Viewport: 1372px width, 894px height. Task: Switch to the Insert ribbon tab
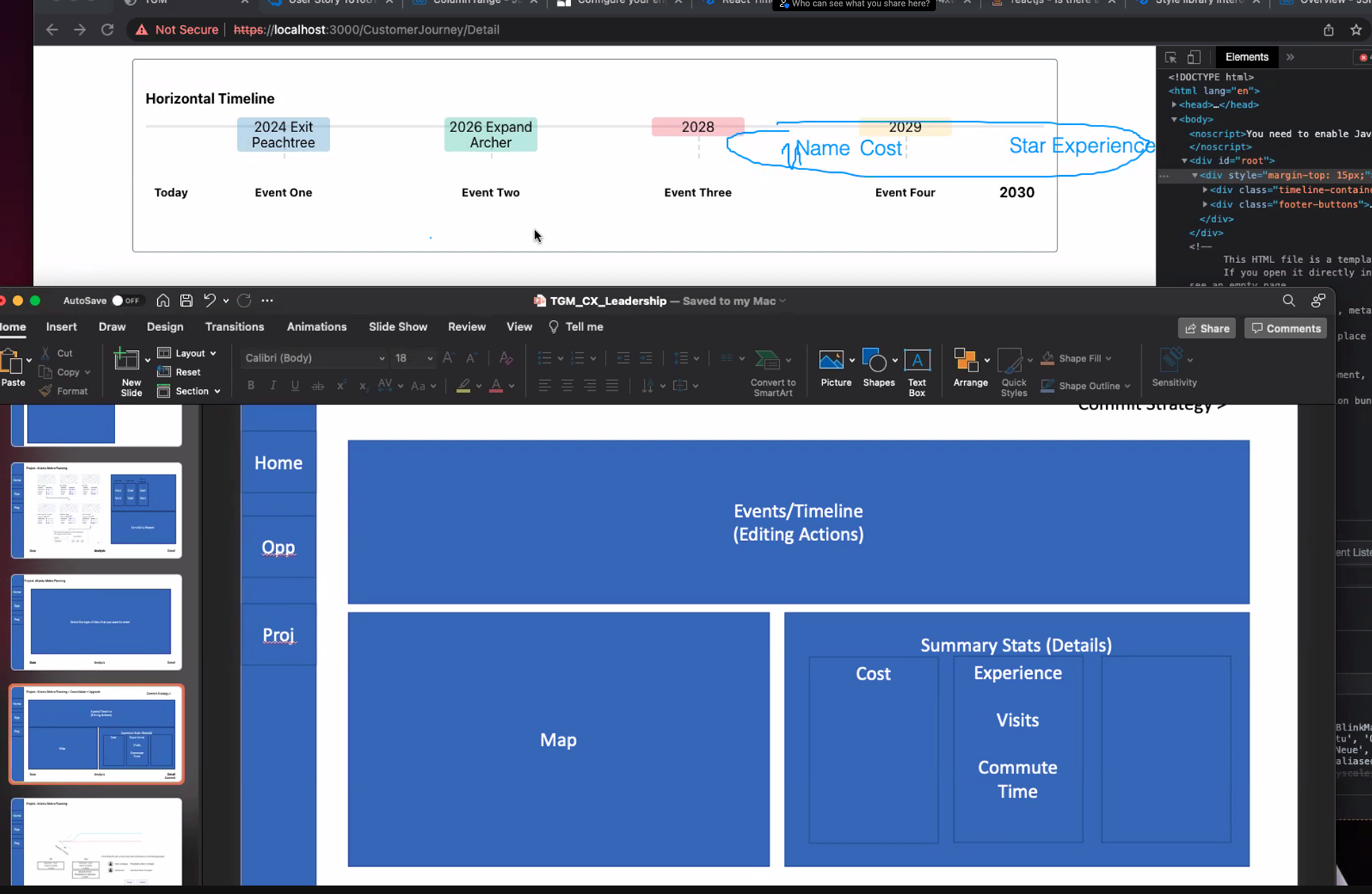[61, 327]
